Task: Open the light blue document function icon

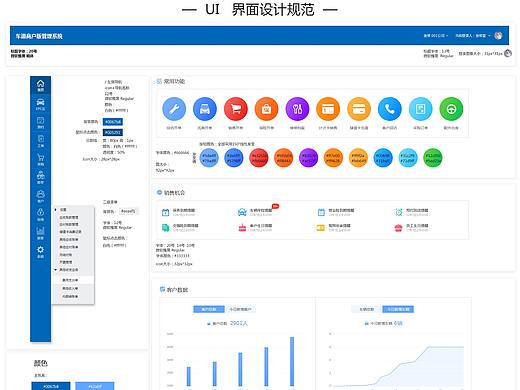Action: pyautogui.click(x=420, y=109)
